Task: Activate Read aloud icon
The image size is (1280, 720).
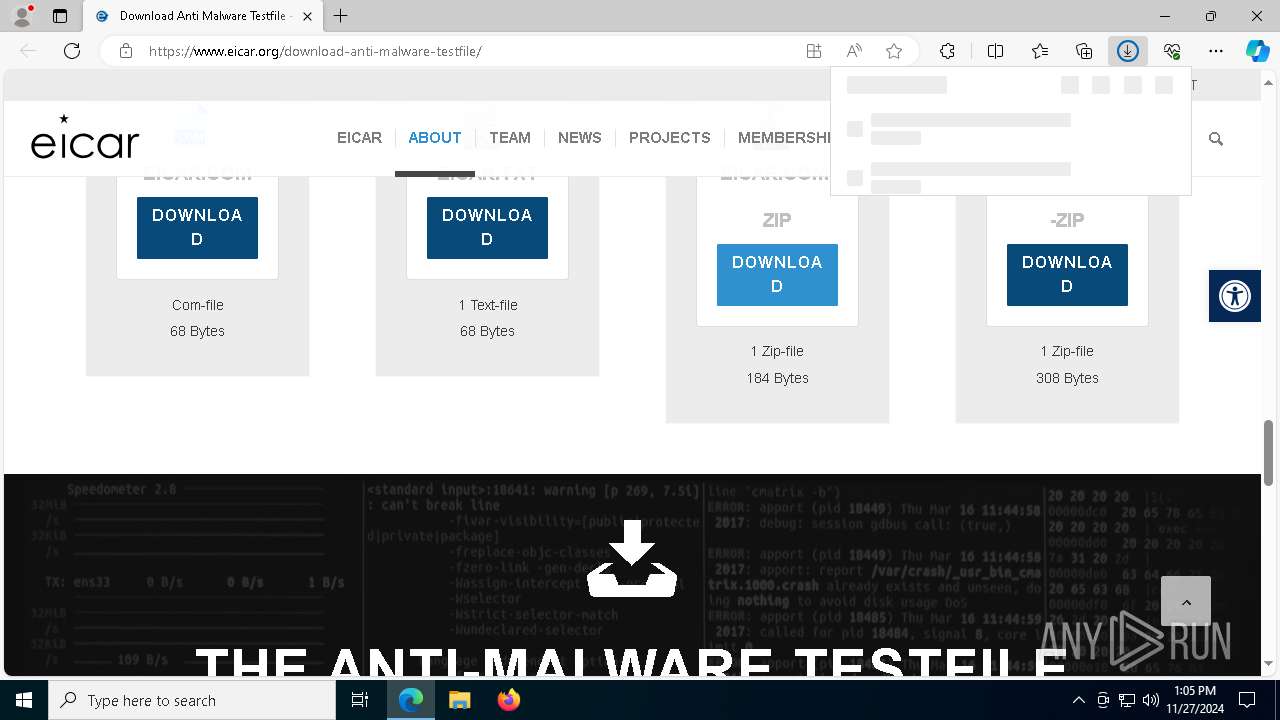Action: click(x=854, y=51)
